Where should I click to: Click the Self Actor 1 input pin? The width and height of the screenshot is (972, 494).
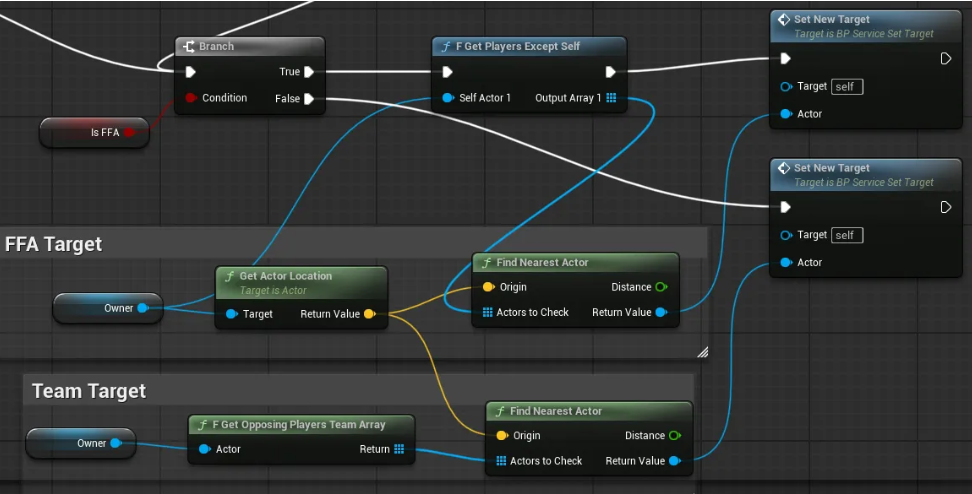(448, 98)
